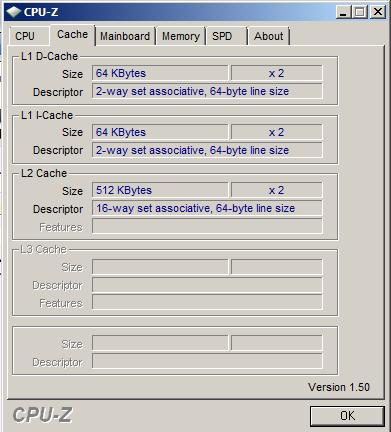Maximize the CPU-Z window
Screen dimensions: 391x432
(x=360, y=12)
